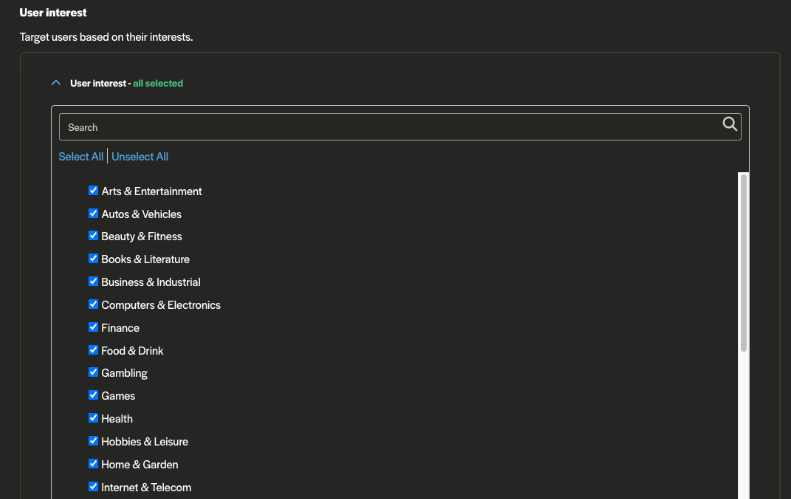Click the Select All link
This screenshot has height=499, width=791.
[81, 157]
